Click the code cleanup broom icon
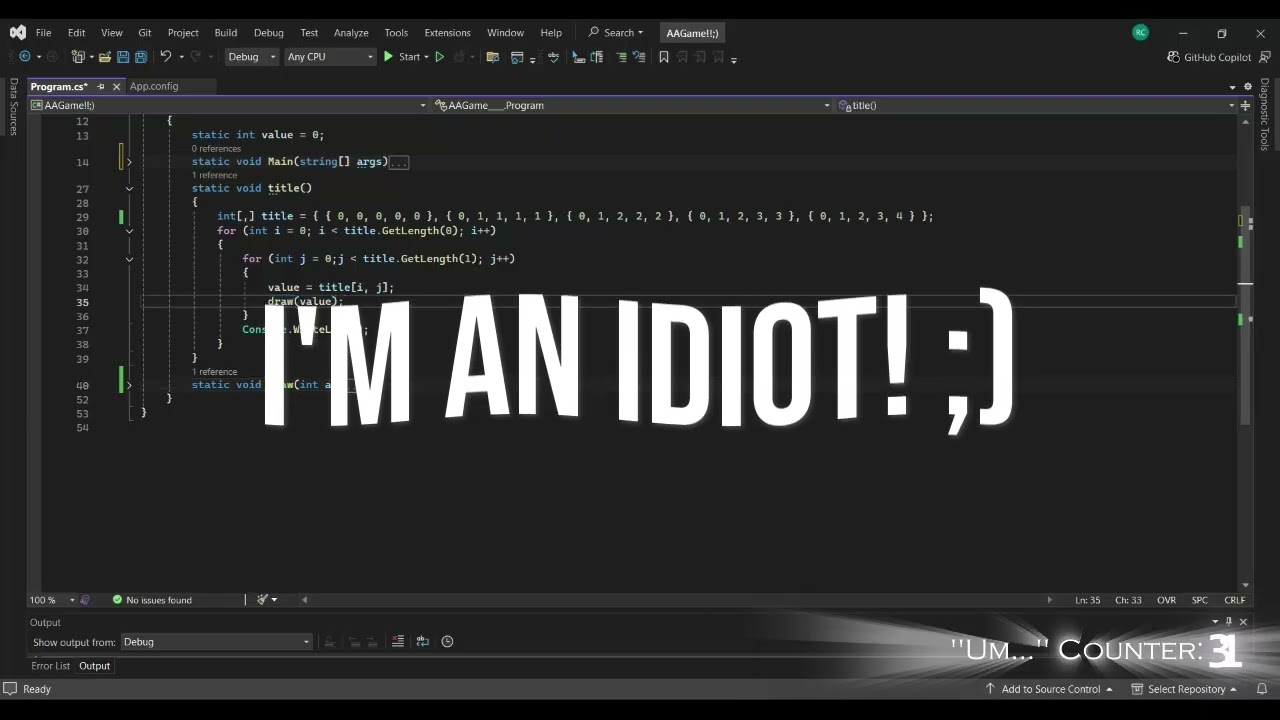 (x=262, y=600)
